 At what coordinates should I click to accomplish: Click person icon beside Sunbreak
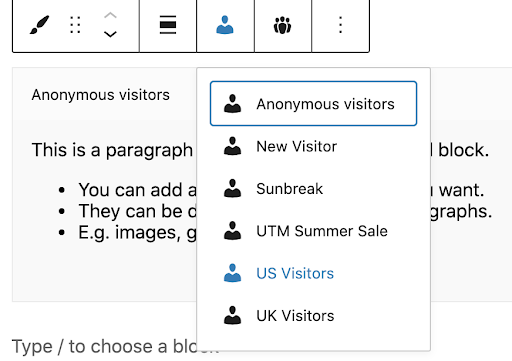point(232,189)
